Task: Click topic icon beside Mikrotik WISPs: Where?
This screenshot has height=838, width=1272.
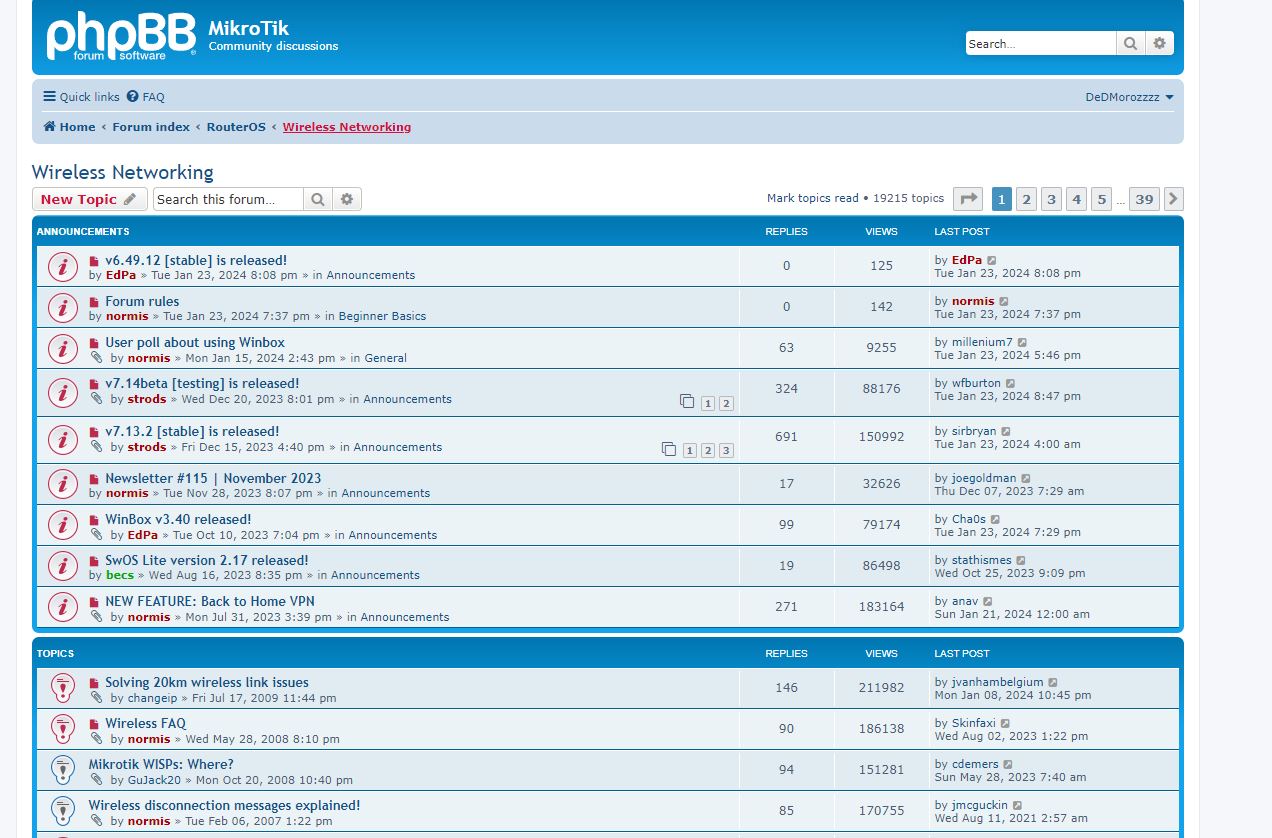Action: (x=62, y=771)
